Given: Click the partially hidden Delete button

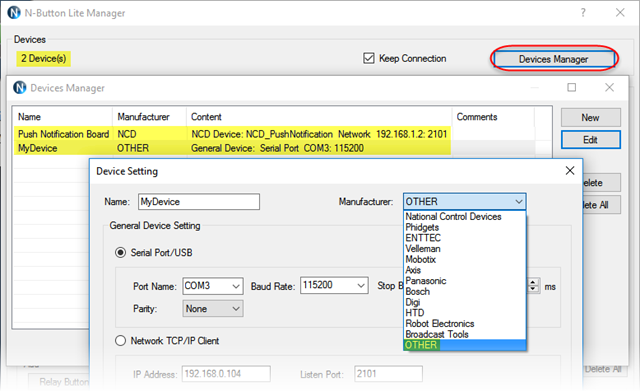Looking at the screenshot, I should click(x=602, y=183).
